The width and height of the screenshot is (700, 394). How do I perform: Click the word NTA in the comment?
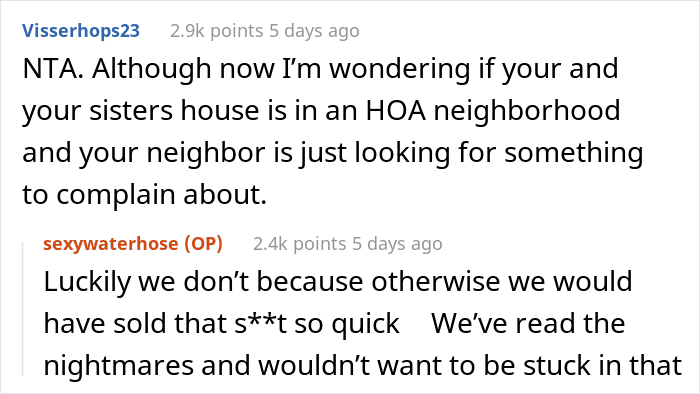pos(53,69)
